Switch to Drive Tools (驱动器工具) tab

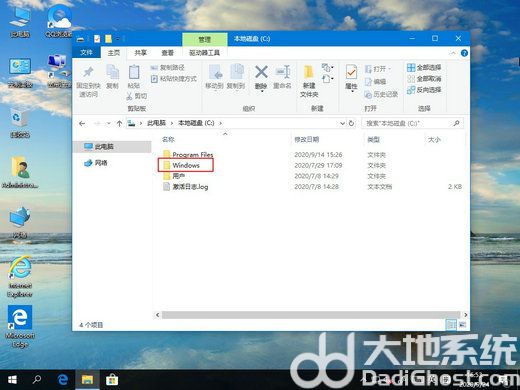click(205, 53)
